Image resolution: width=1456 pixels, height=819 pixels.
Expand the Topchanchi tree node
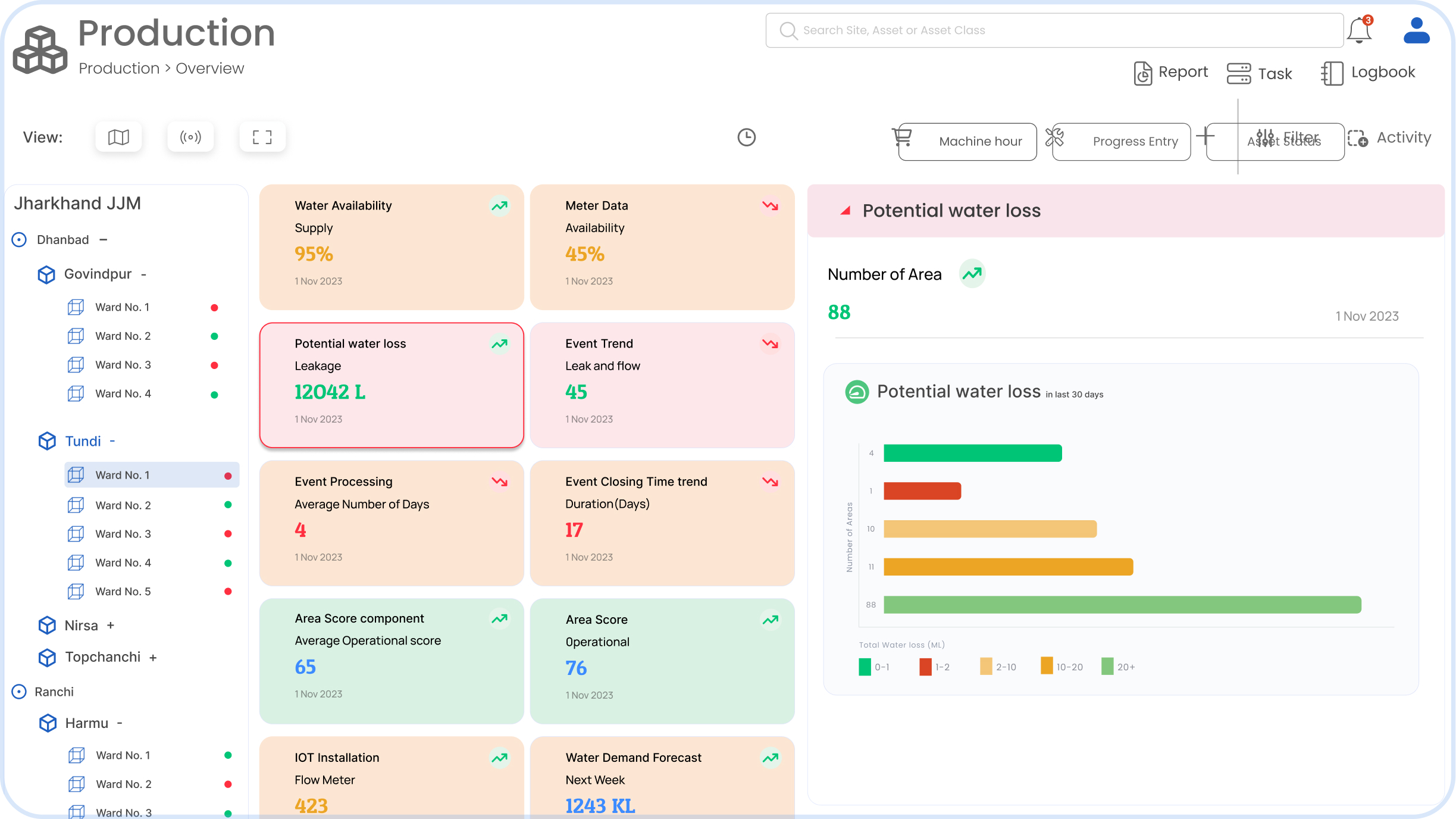(x=153, y=658)
